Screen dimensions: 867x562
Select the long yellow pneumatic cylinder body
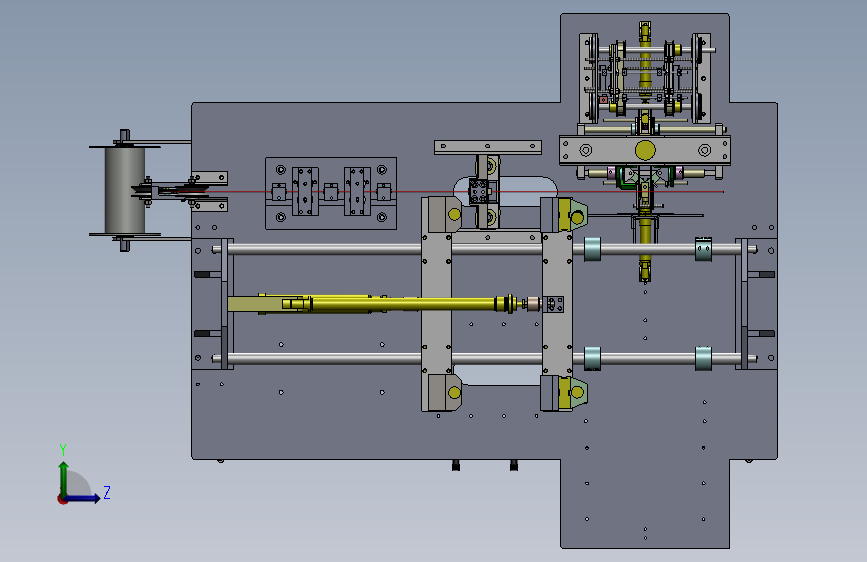point(404,304)
